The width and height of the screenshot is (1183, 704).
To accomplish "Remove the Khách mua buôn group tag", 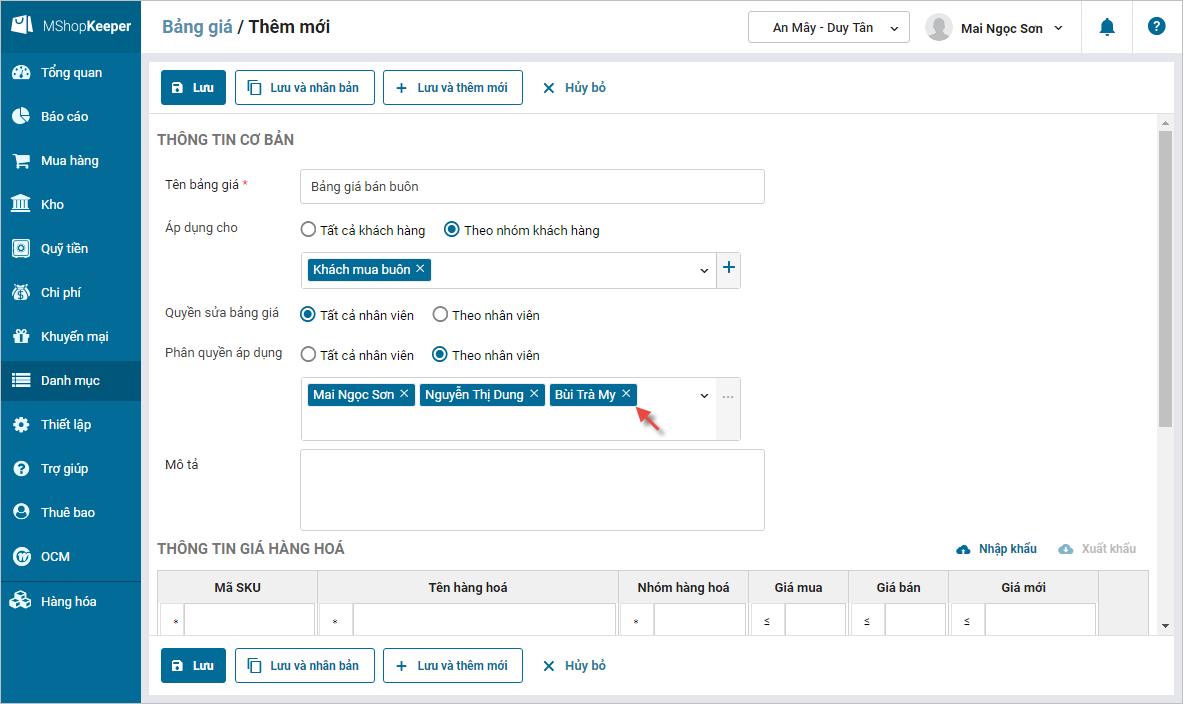I will (421, 269).
